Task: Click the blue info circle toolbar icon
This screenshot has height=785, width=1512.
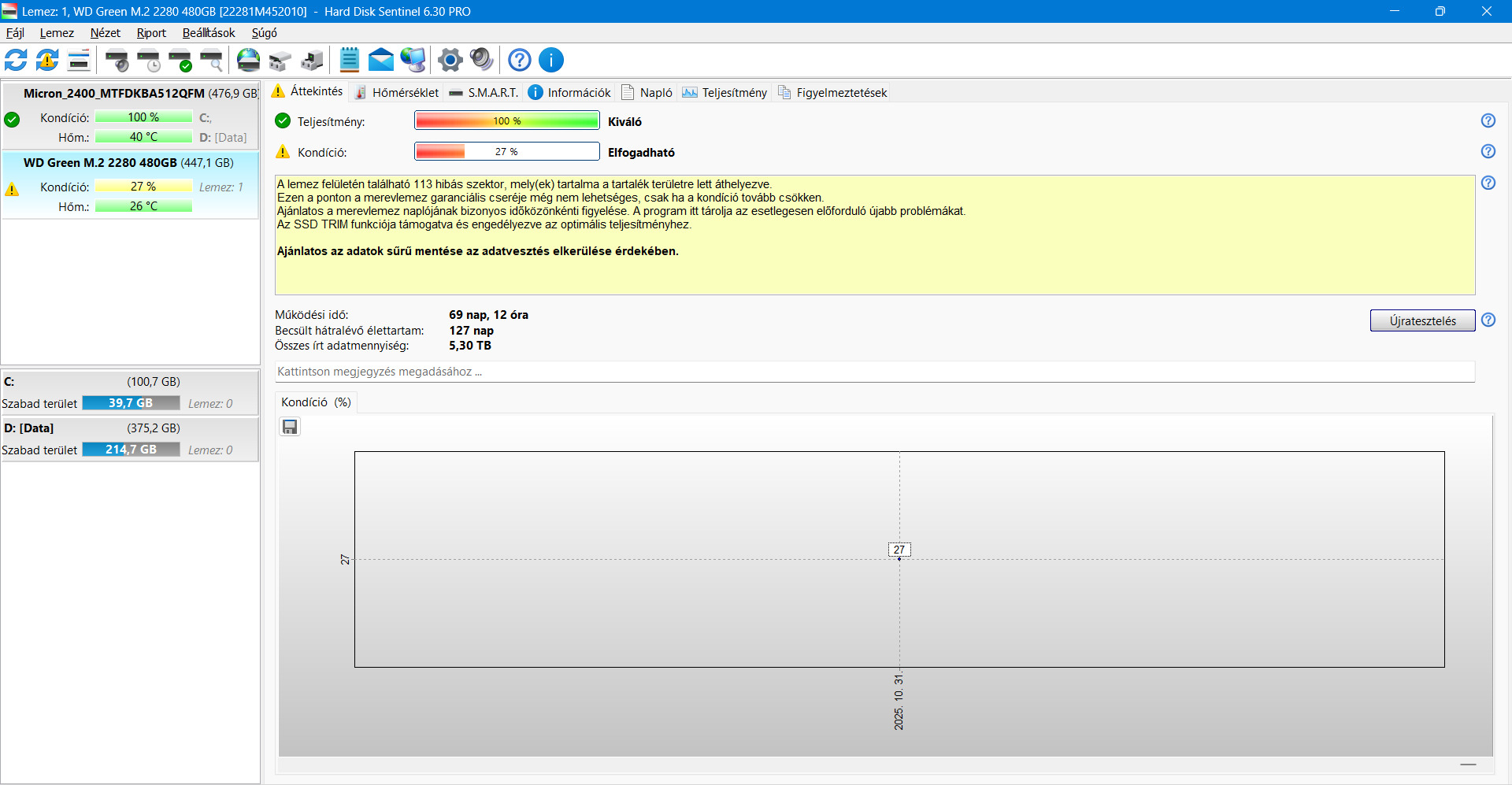Action: click(x=551, y=60)
